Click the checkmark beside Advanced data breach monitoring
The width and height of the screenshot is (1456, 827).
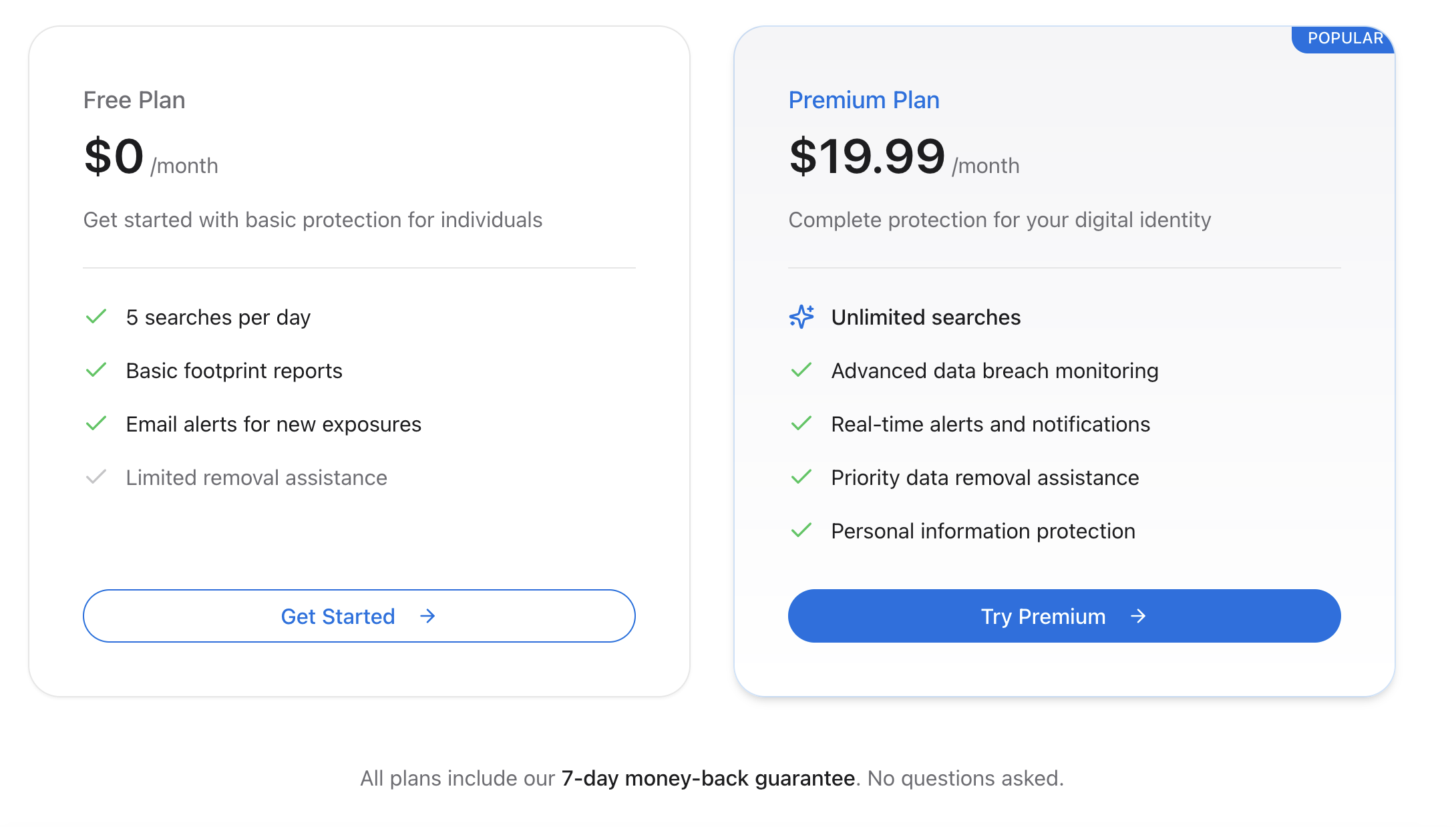801,370
